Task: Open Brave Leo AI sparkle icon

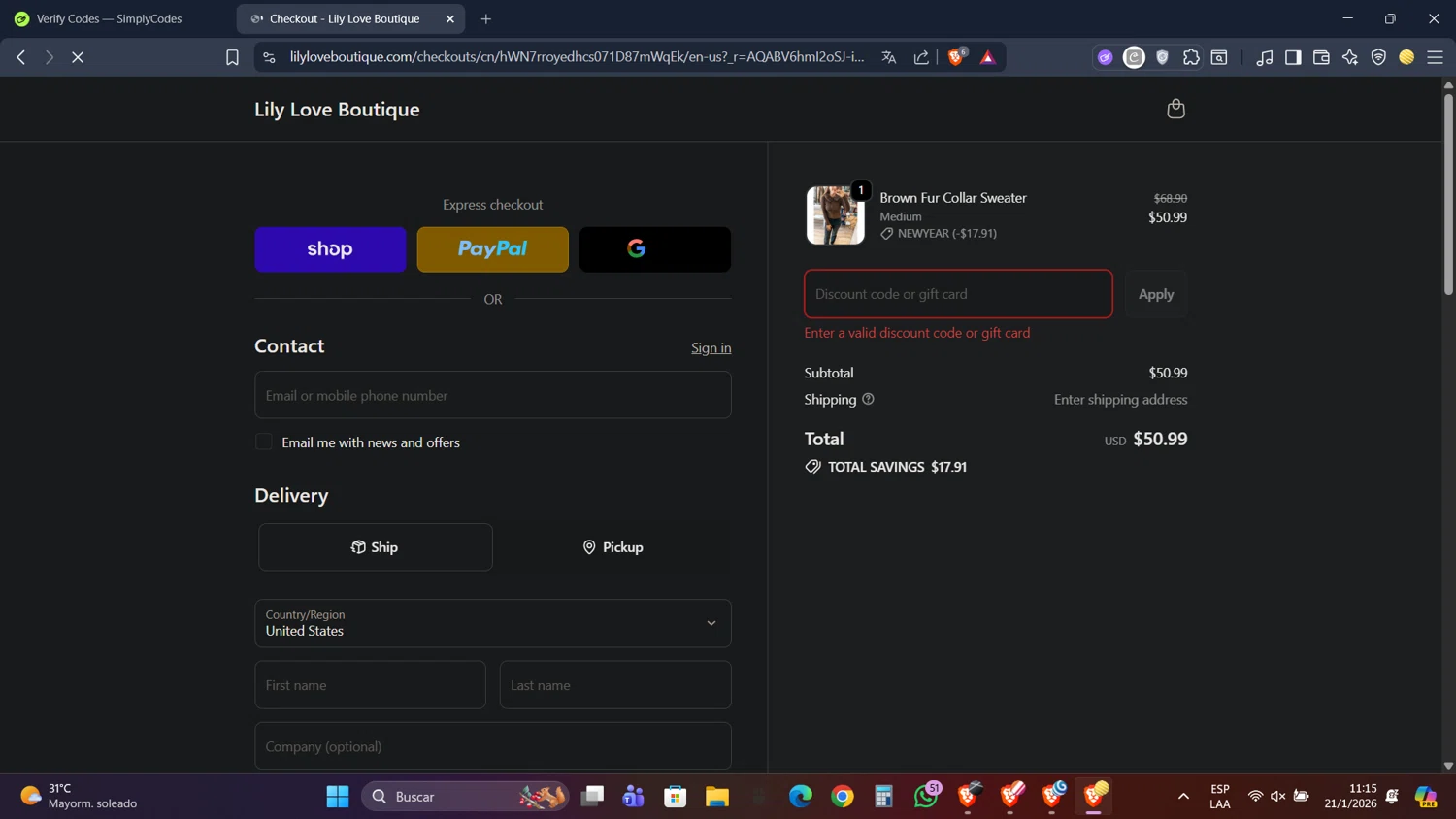Action: coord(1350,57)
